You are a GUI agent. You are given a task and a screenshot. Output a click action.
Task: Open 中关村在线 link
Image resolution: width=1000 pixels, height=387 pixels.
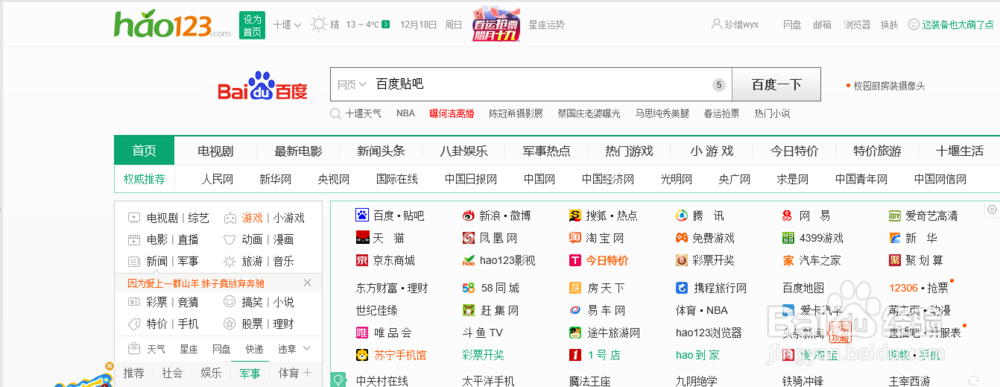click(x=382, y=381)
